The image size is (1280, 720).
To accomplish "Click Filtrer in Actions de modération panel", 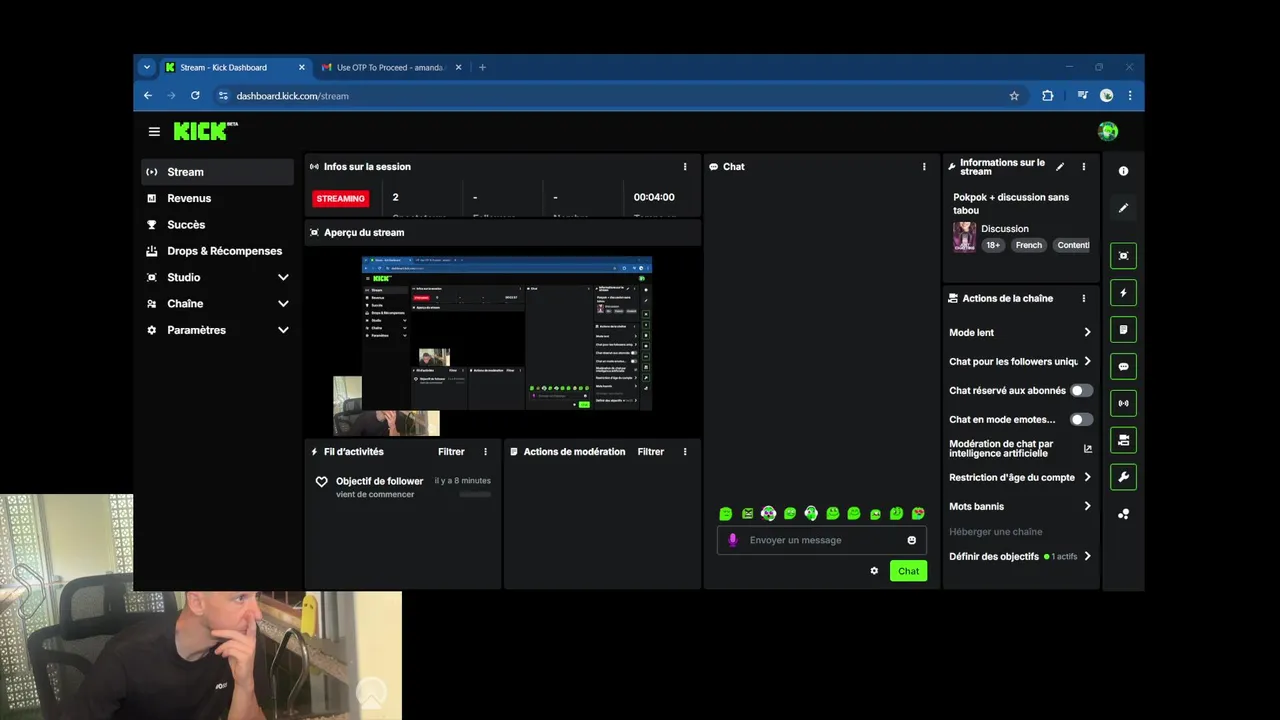I will [x=651, y=452].
